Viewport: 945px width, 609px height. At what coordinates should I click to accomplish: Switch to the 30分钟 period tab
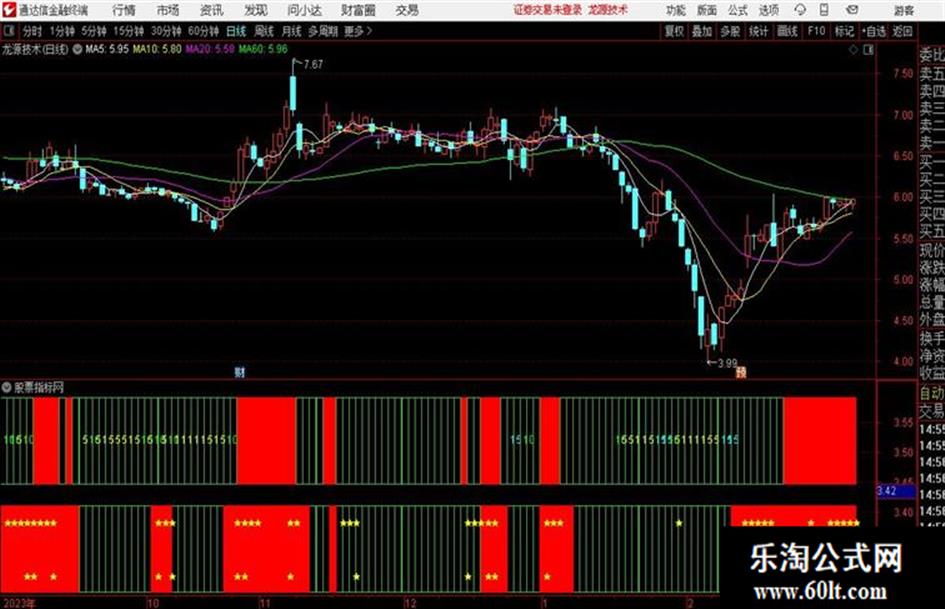tap(166, 31)
